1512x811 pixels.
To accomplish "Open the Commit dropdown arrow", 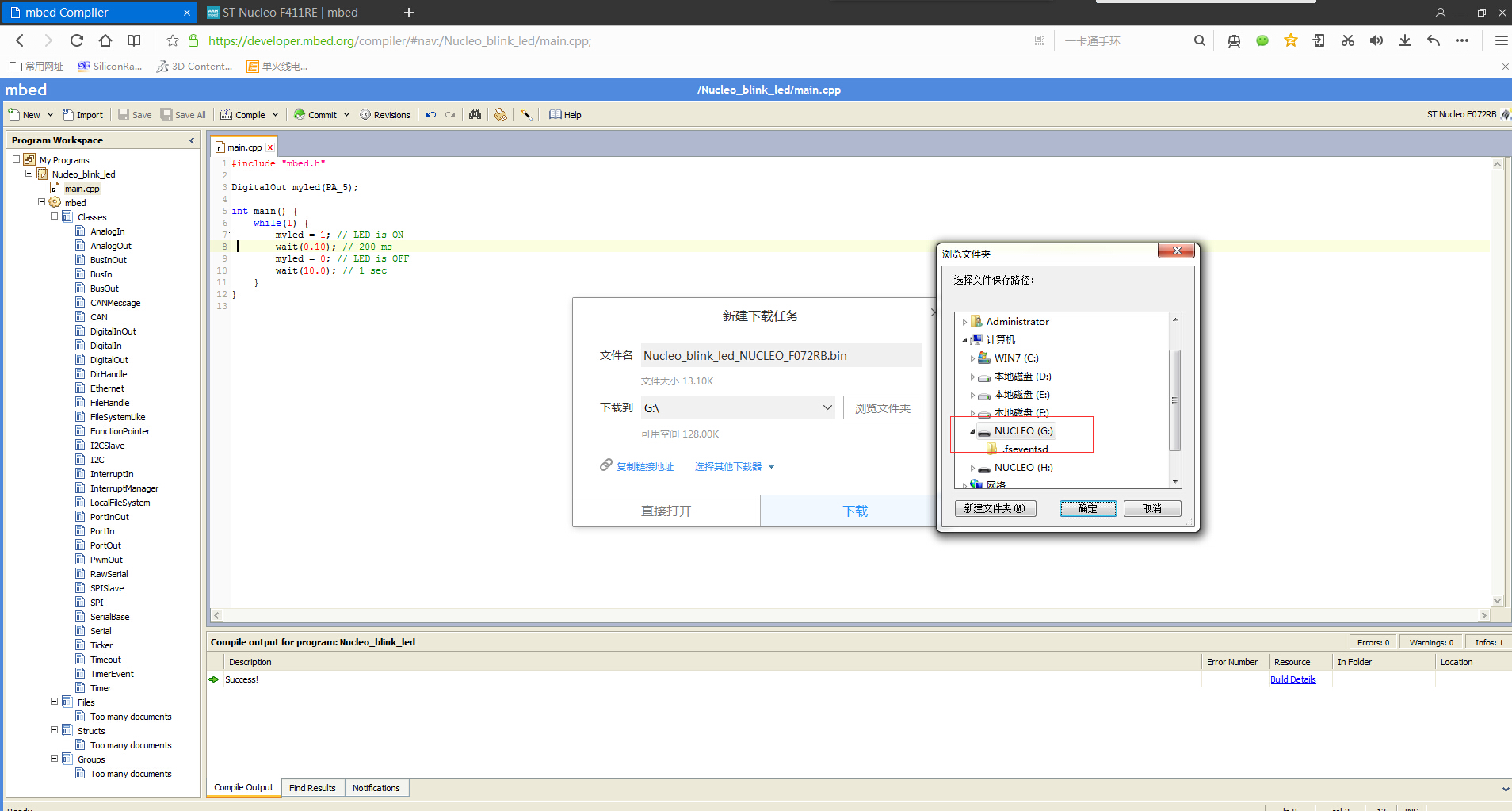I will 347,115.
